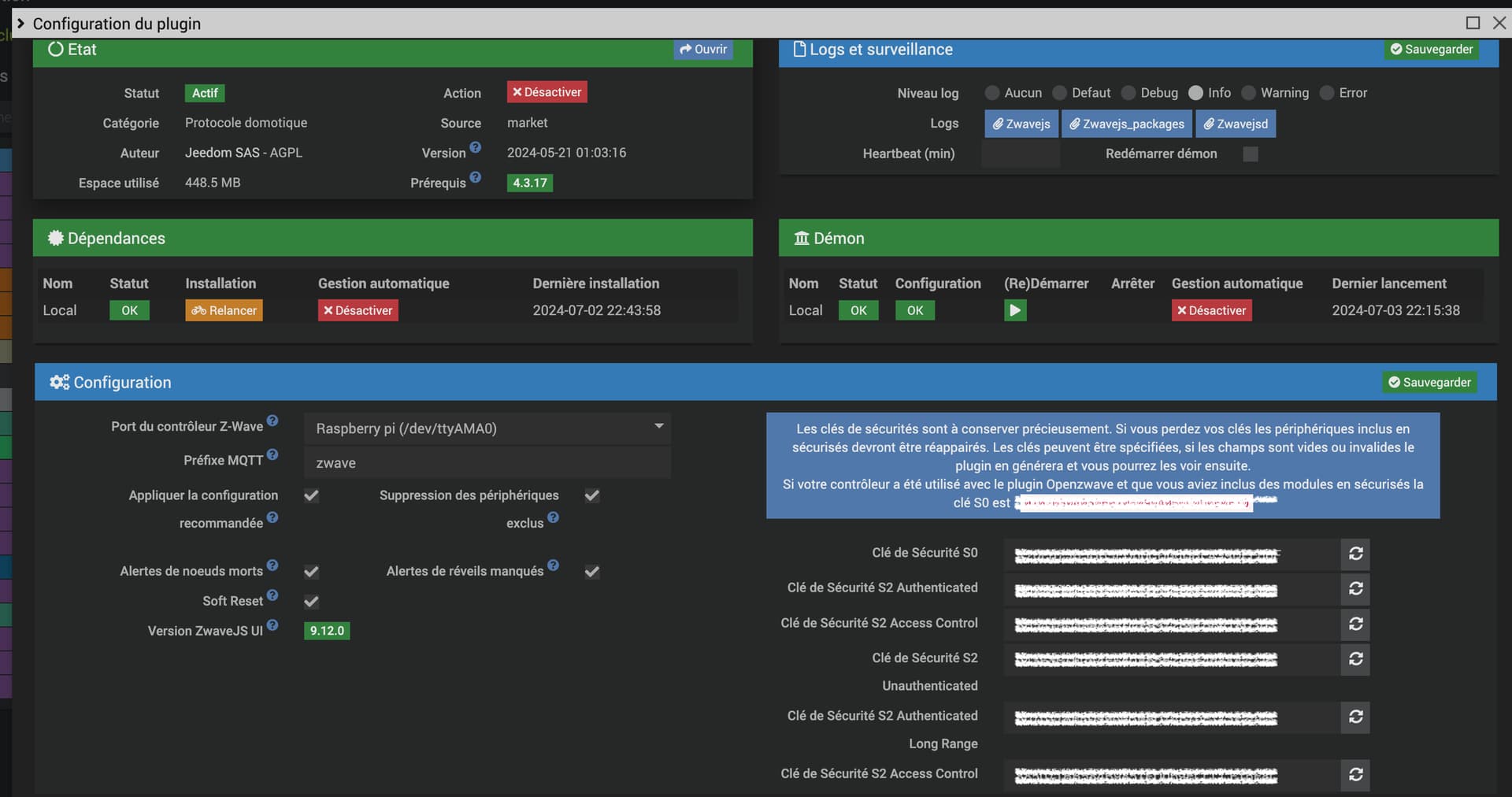The image size is (1512, 797).
Task: Click help icon next to Soft Reset
Action: click(272, 595)
